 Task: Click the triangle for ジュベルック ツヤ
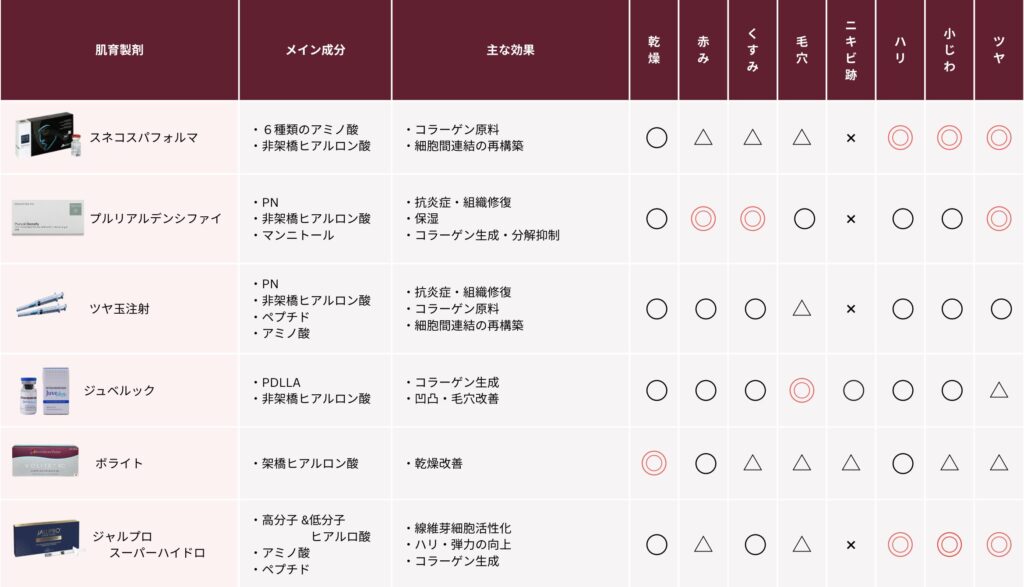pos(999,390)
